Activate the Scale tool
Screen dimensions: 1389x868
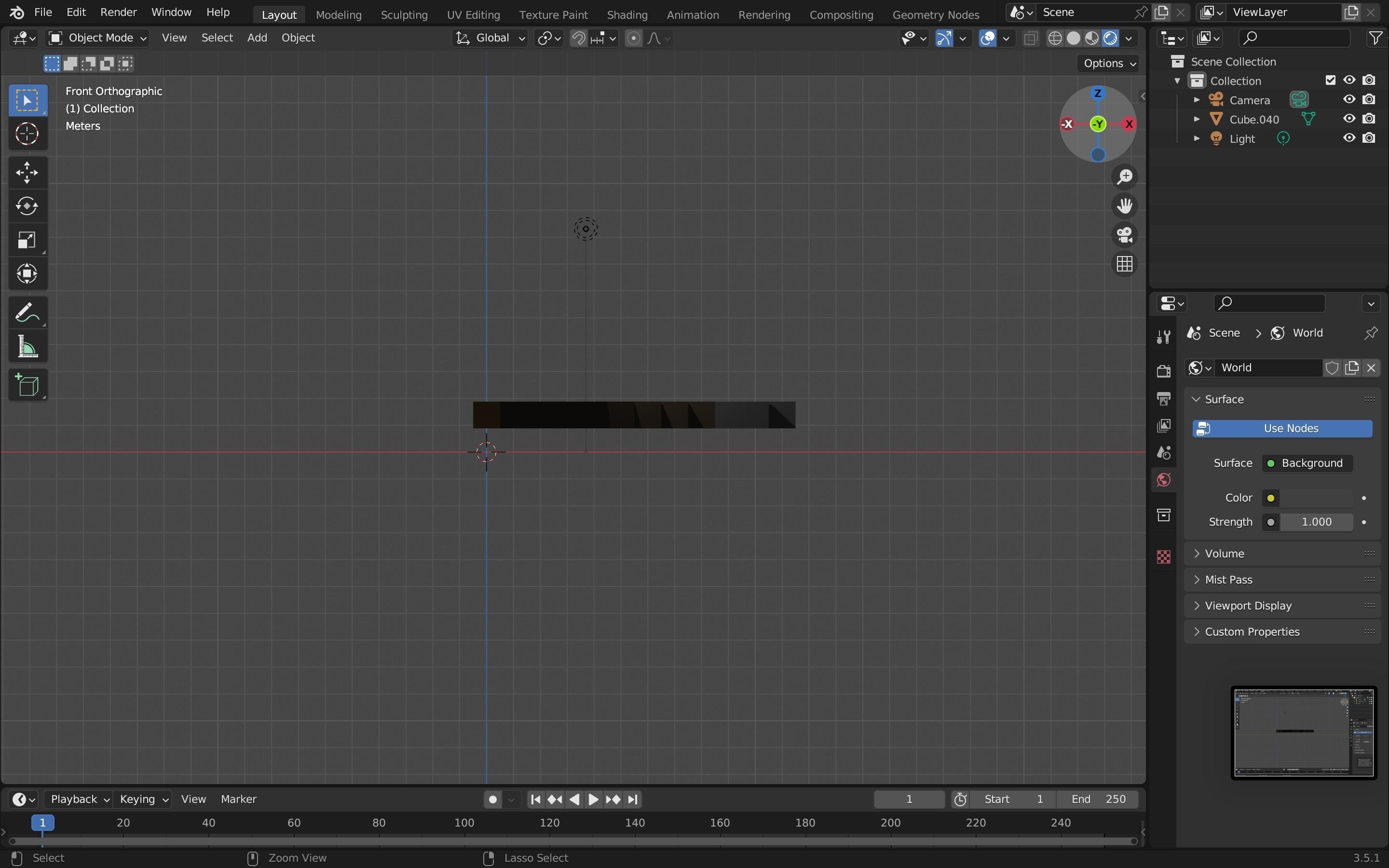tap(27, 240)
